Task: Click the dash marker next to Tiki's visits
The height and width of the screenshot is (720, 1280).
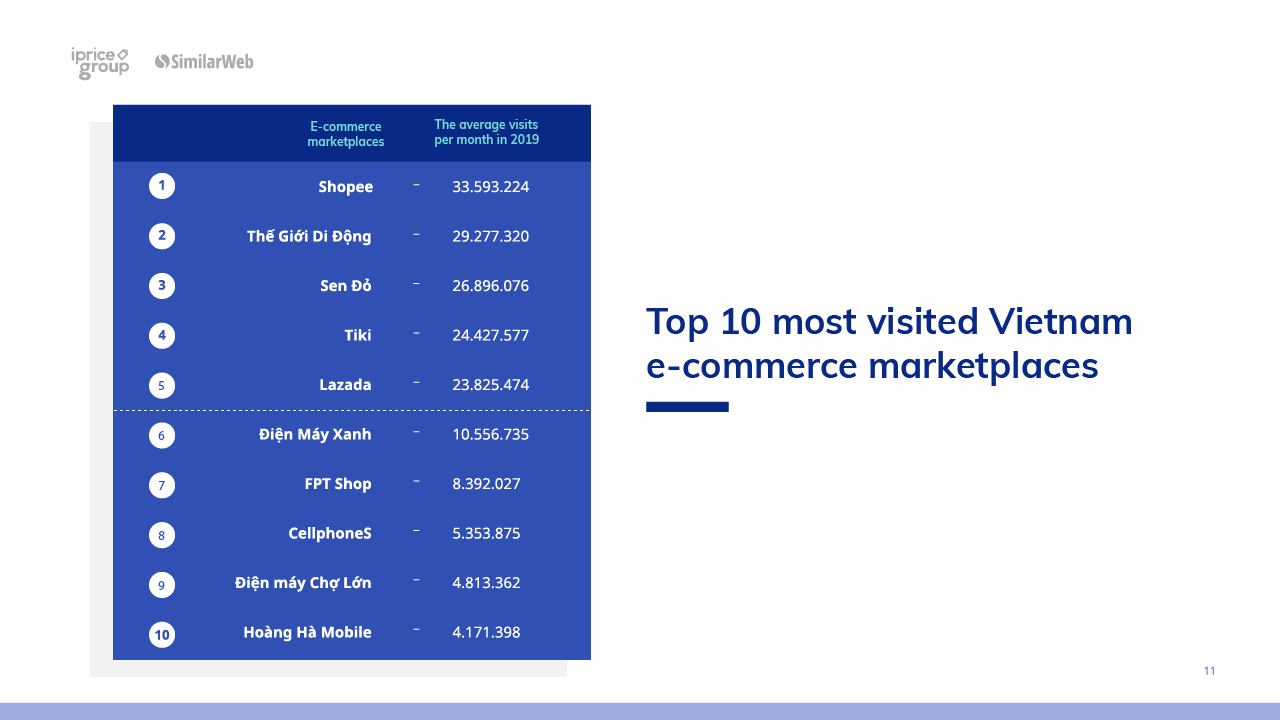Action: tap(416, 333)
